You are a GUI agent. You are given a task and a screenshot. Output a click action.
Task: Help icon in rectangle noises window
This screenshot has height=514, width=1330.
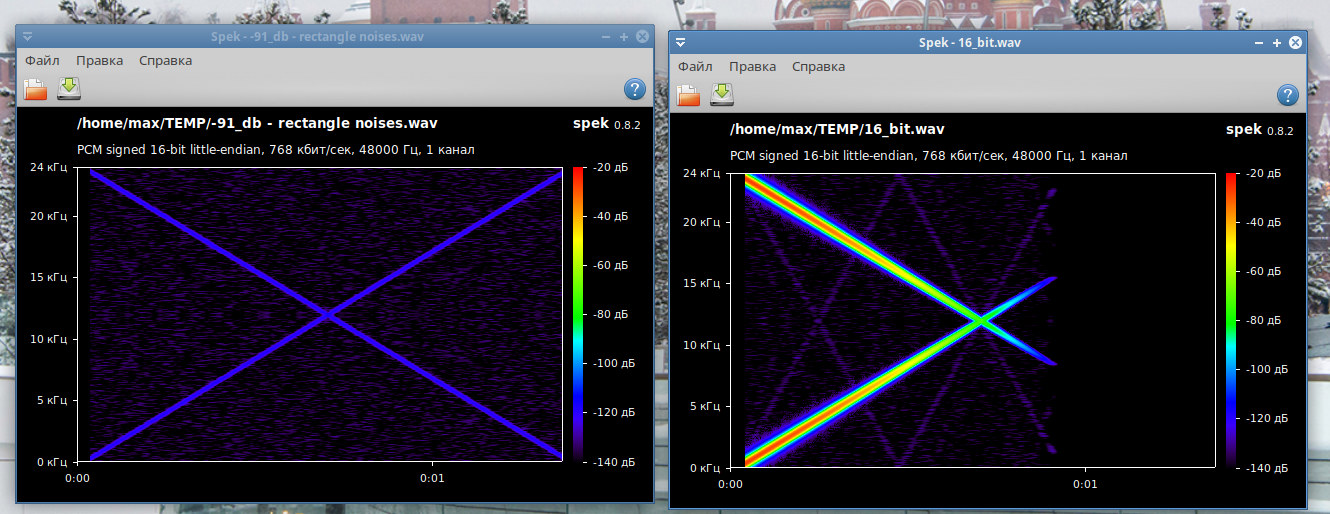point(635,89)
